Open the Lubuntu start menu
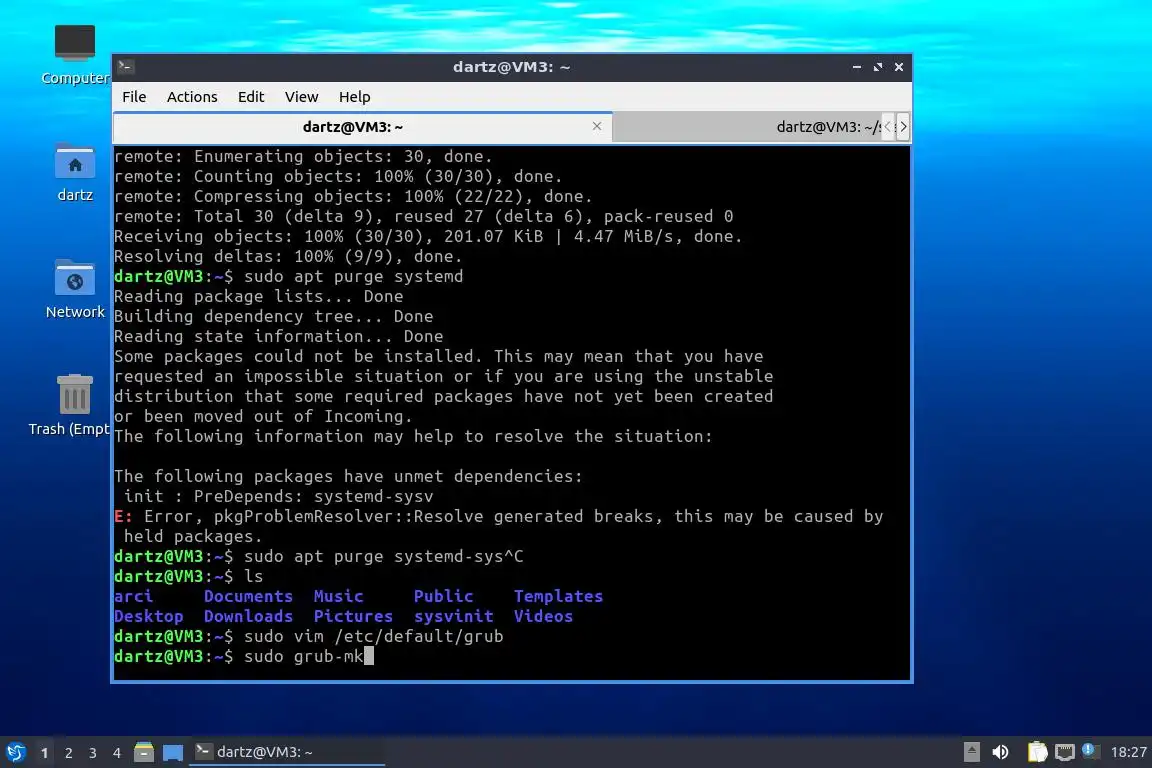This screenshot has height=768, width=1152. [x=15, y=752]
